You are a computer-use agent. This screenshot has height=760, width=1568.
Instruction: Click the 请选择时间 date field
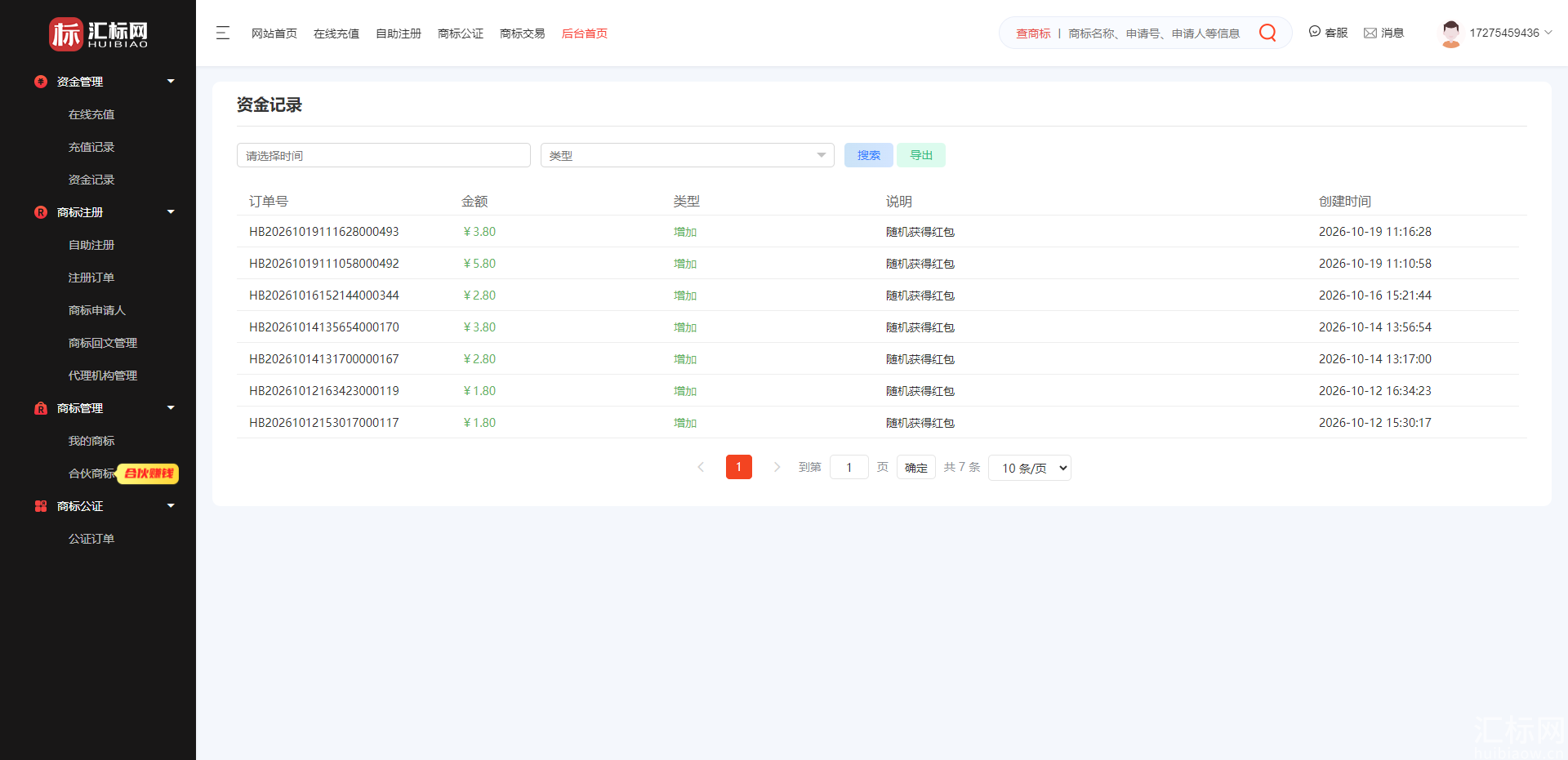pos(384,155)
